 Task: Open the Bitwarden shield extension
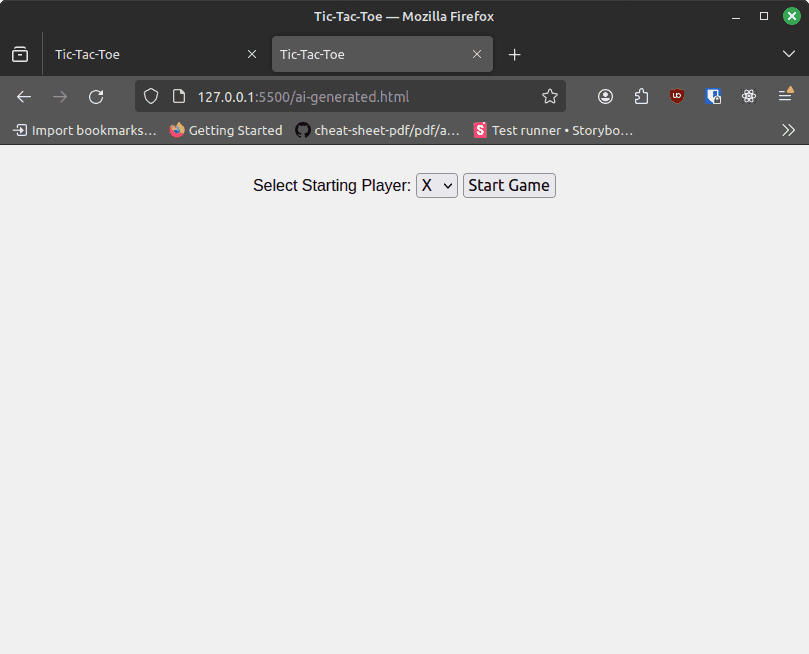(x=713, y=97)
